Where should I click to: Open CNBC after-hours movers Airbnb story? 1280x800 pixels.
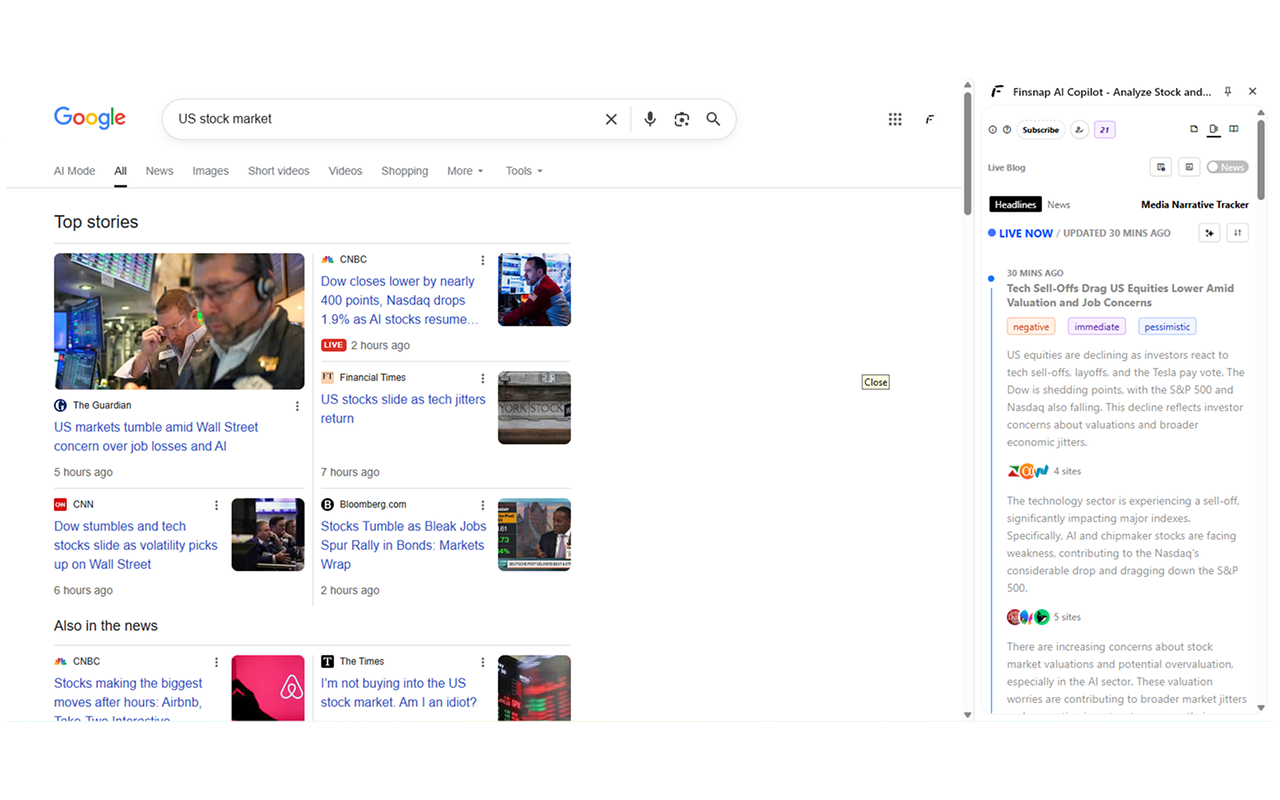(128, 697)
